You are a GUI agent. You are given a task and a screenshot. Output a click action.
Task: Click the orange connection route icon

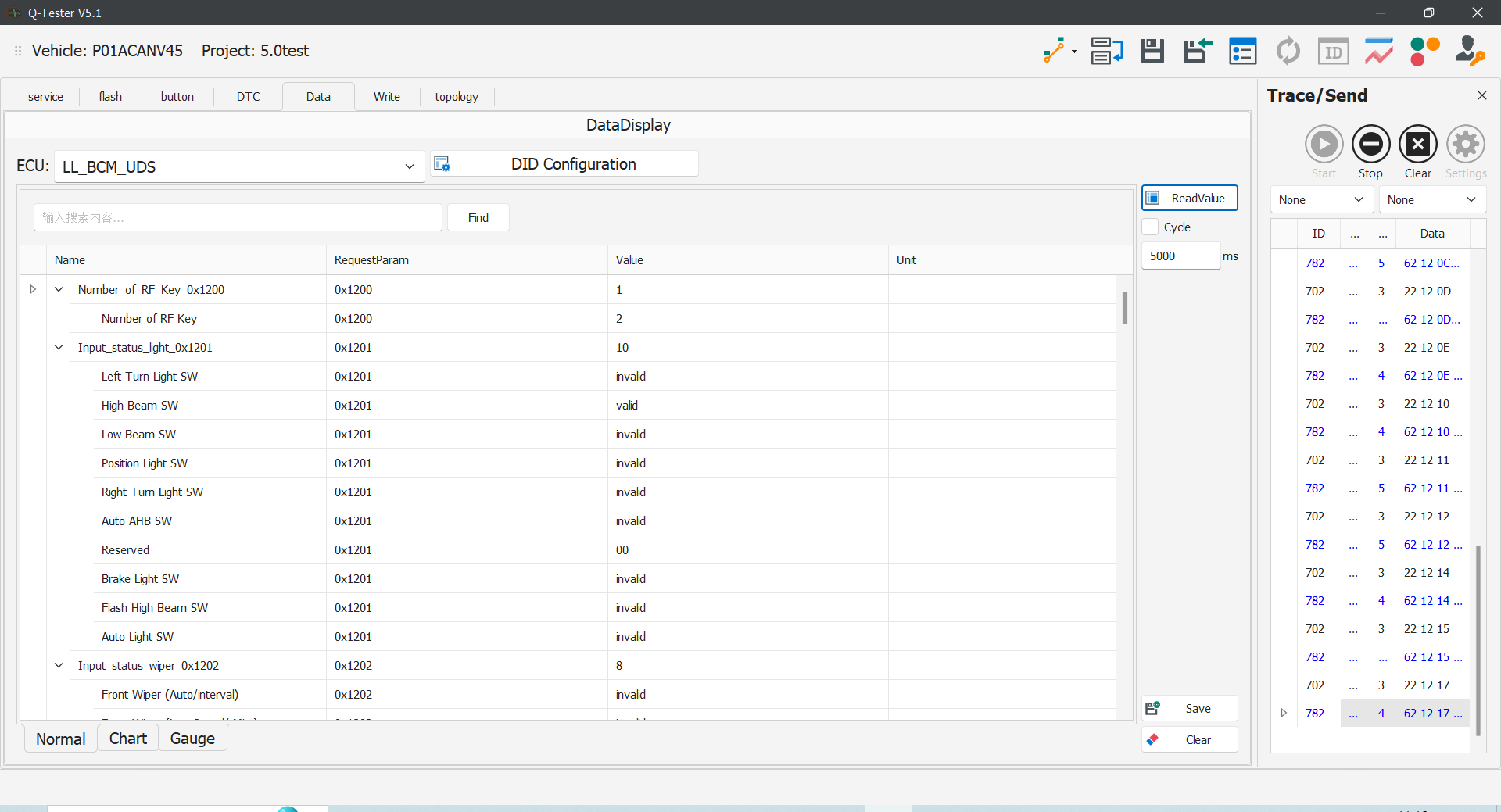pos(1054,52)
